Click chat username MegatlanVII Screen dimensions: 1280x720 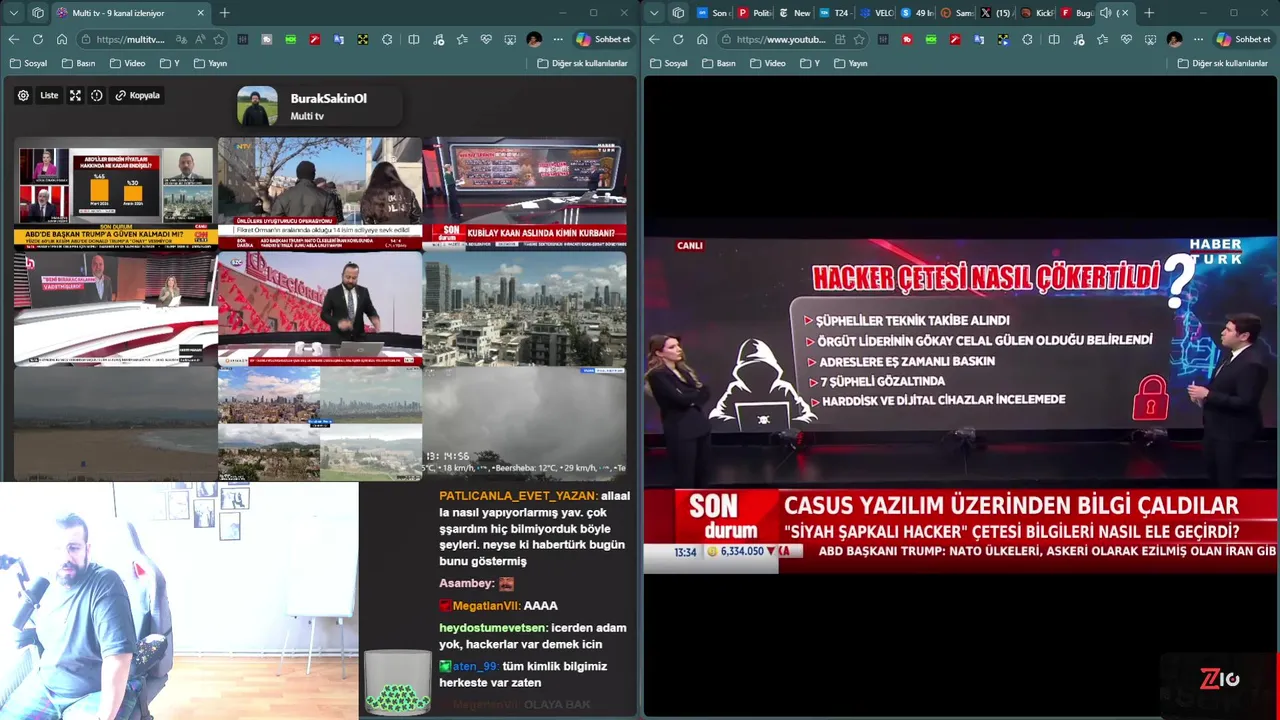485,606
